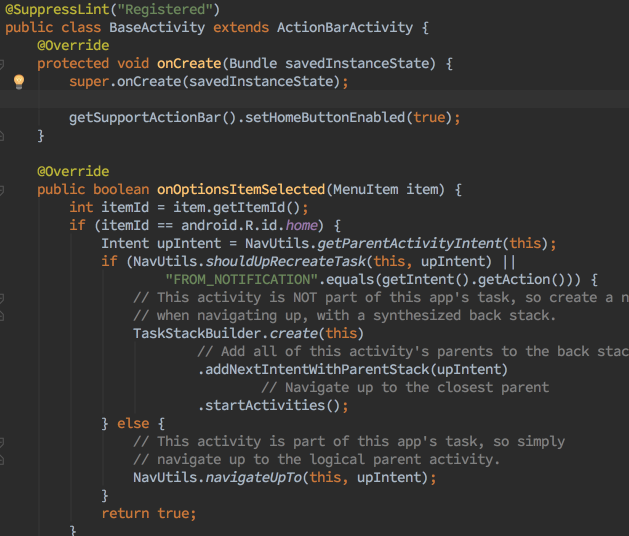Click the ActionBarActivity superclass name
This screenshot has width=629, height=536.
click(x=345, y=27)
